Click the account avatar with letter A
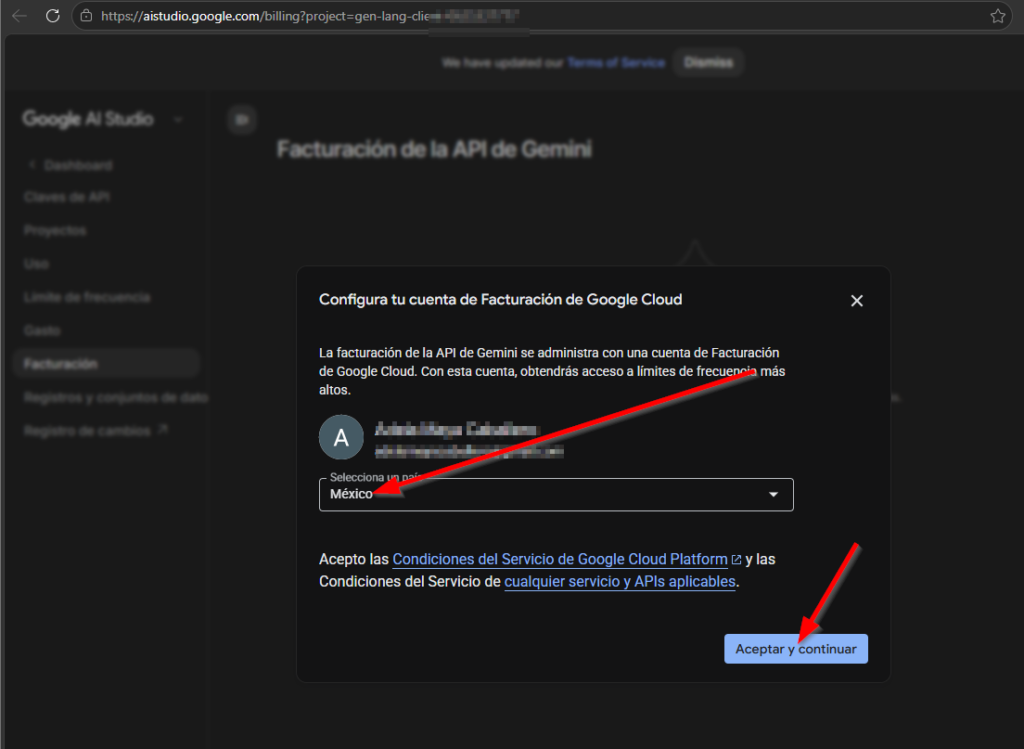1024x749 pixels. click(340, 437)
